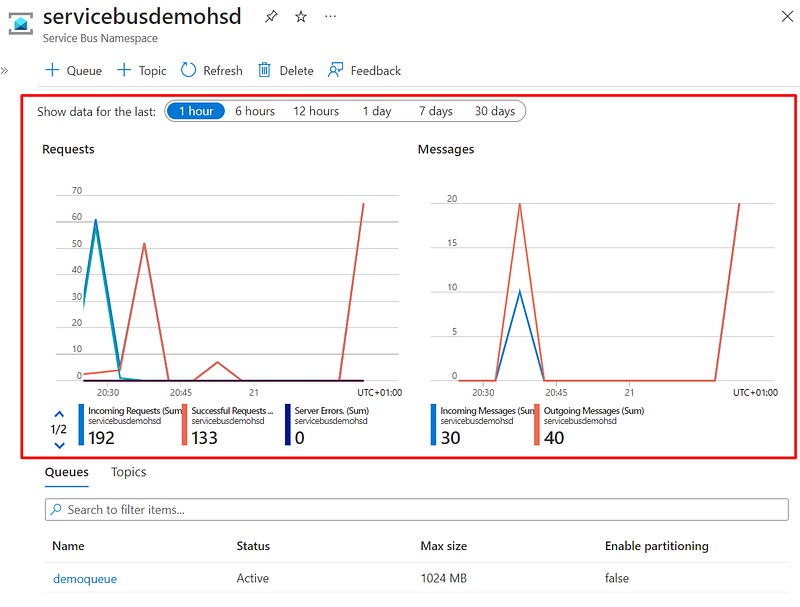This screenshot has width=800, height=607.
Task: Click the Service Bus Namespace subtitle
Action: coord(100,38)
